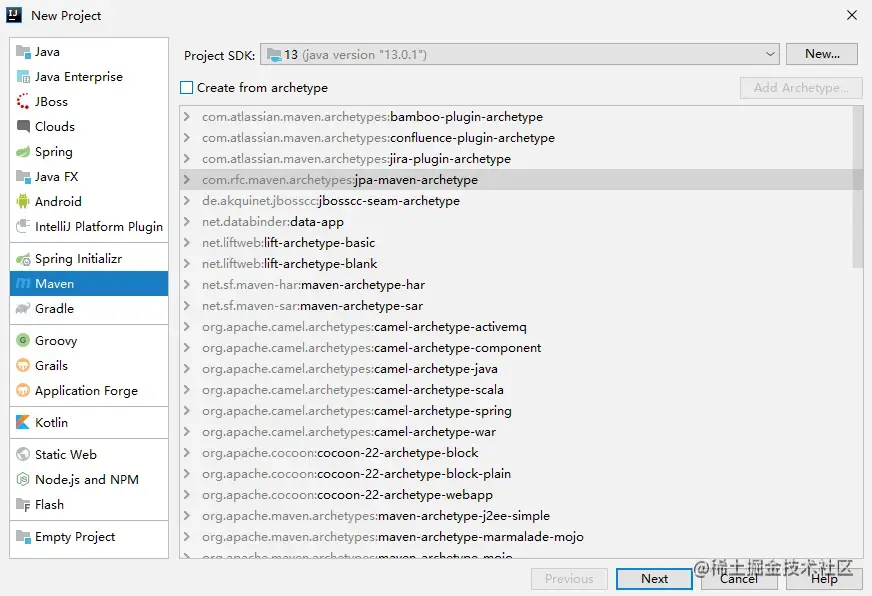Choose IntelliJ Platform Plugin icon
Screen dimensions: 872x596
tap(23, 226)
